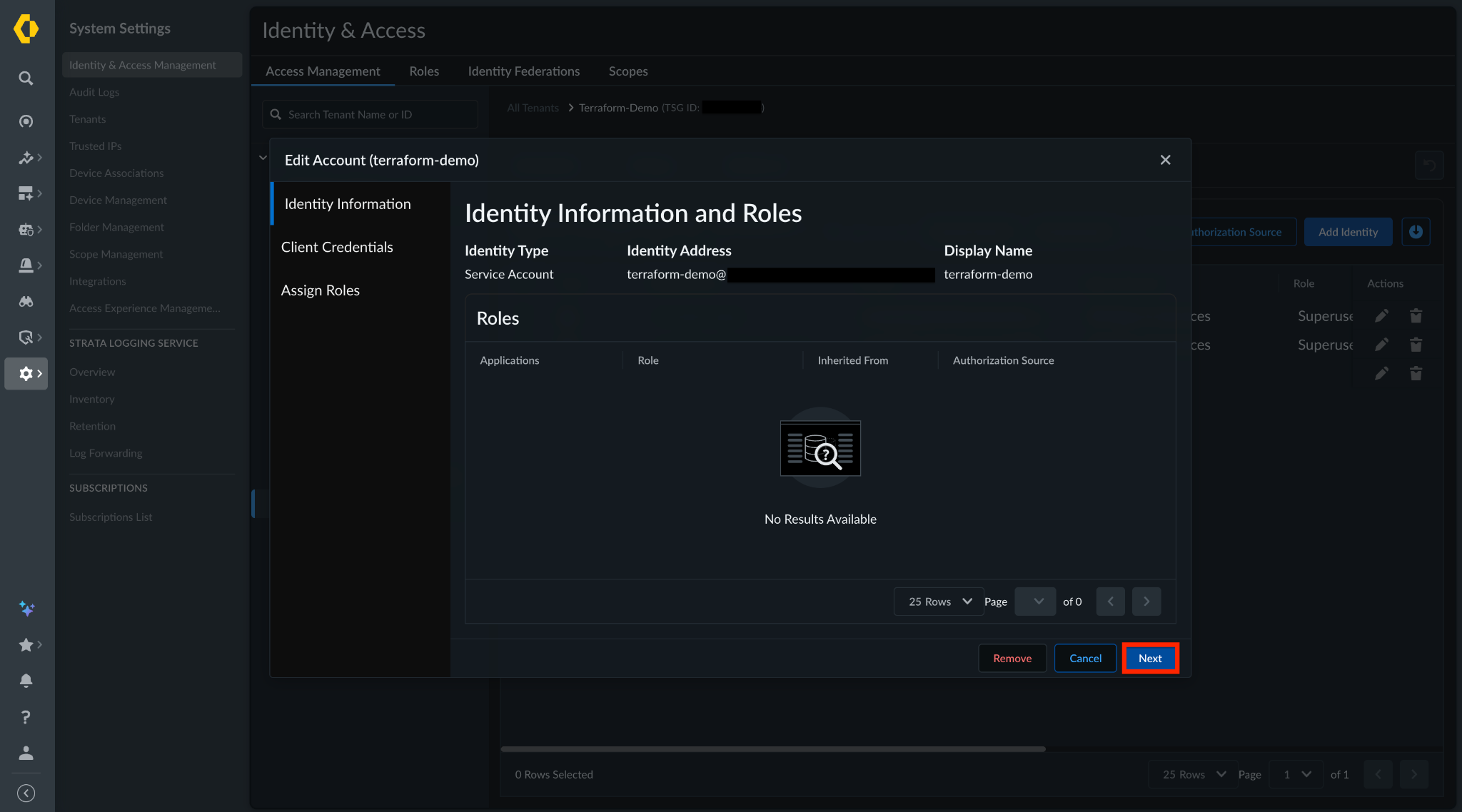Open the Page 1 dropdown in background table
The width and height of the screenshot is (1462, 812).
(x=1296, y=774)
